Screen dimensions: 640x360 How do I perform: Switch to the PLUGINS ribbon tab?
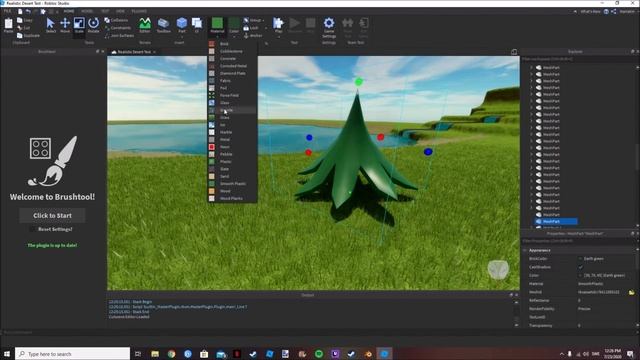[x=139, y=11]
